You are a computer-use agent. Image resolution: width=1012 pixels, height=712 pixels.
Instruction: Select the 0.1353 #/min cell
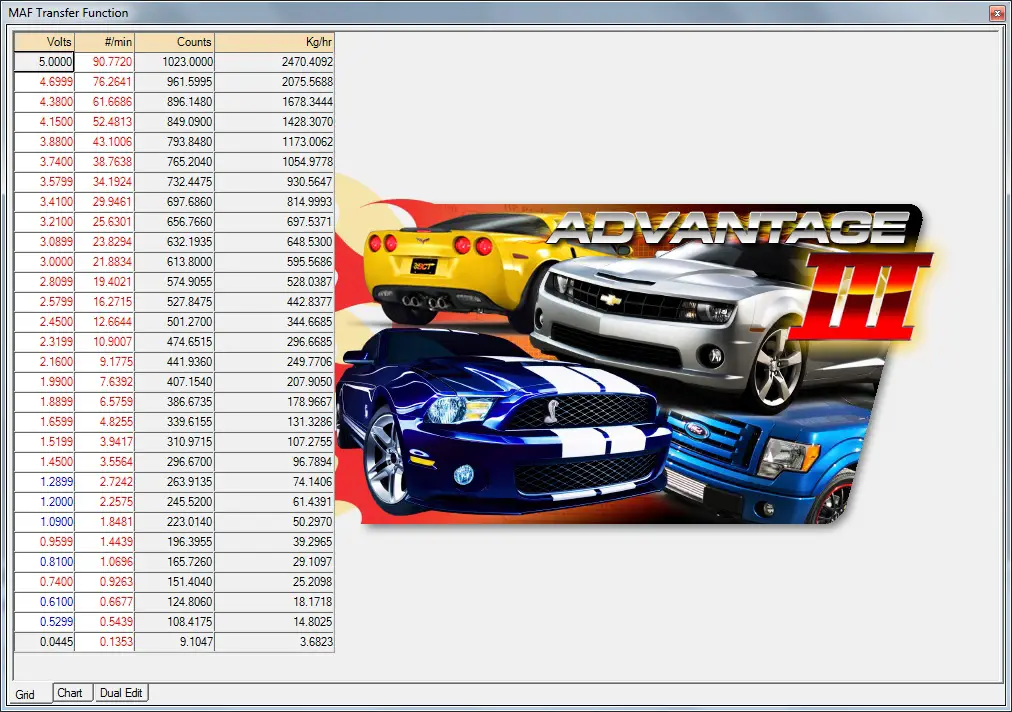[x=105, y=642]
